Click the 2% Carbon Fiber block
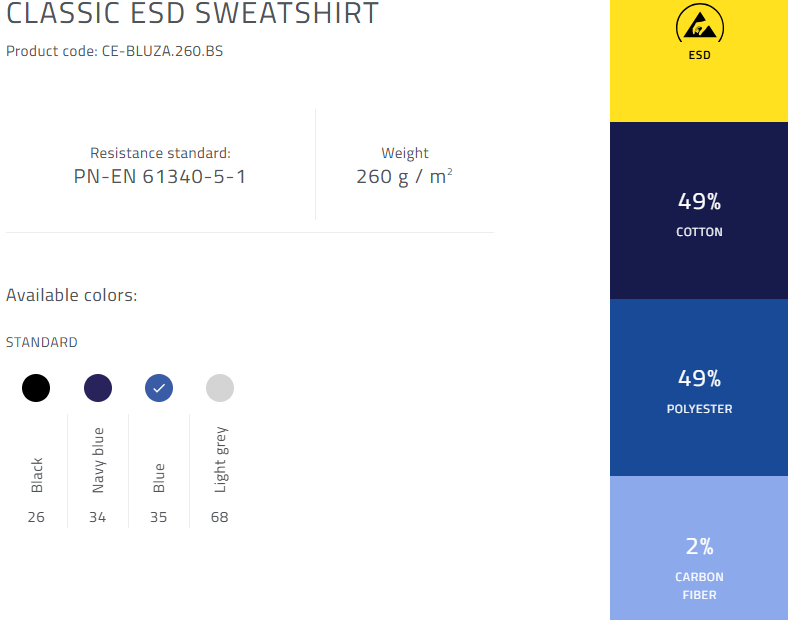Viewport: 788px width, 620px height. [x=699, y=548]
